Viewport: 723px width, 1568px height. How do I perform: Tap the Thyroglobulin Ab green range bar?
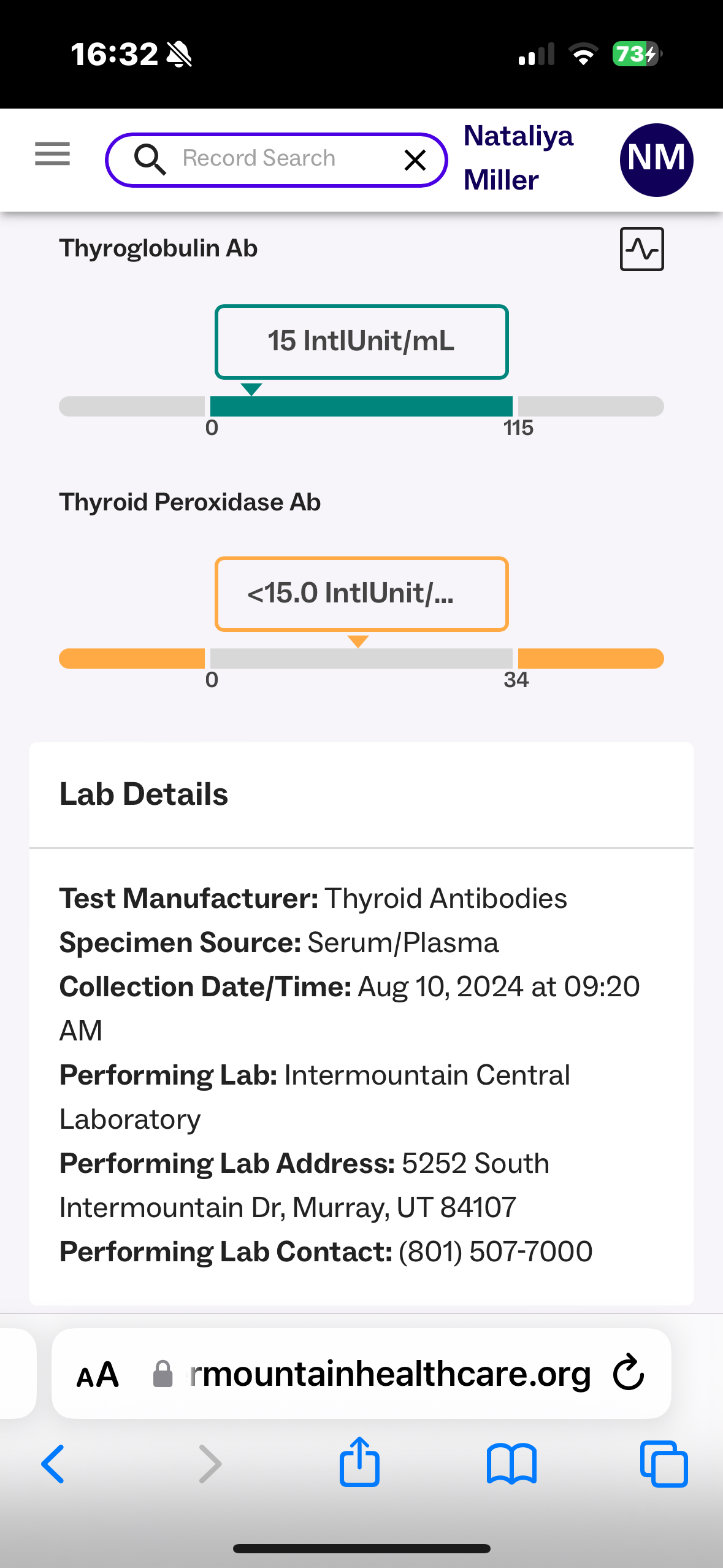coord(361,406)
